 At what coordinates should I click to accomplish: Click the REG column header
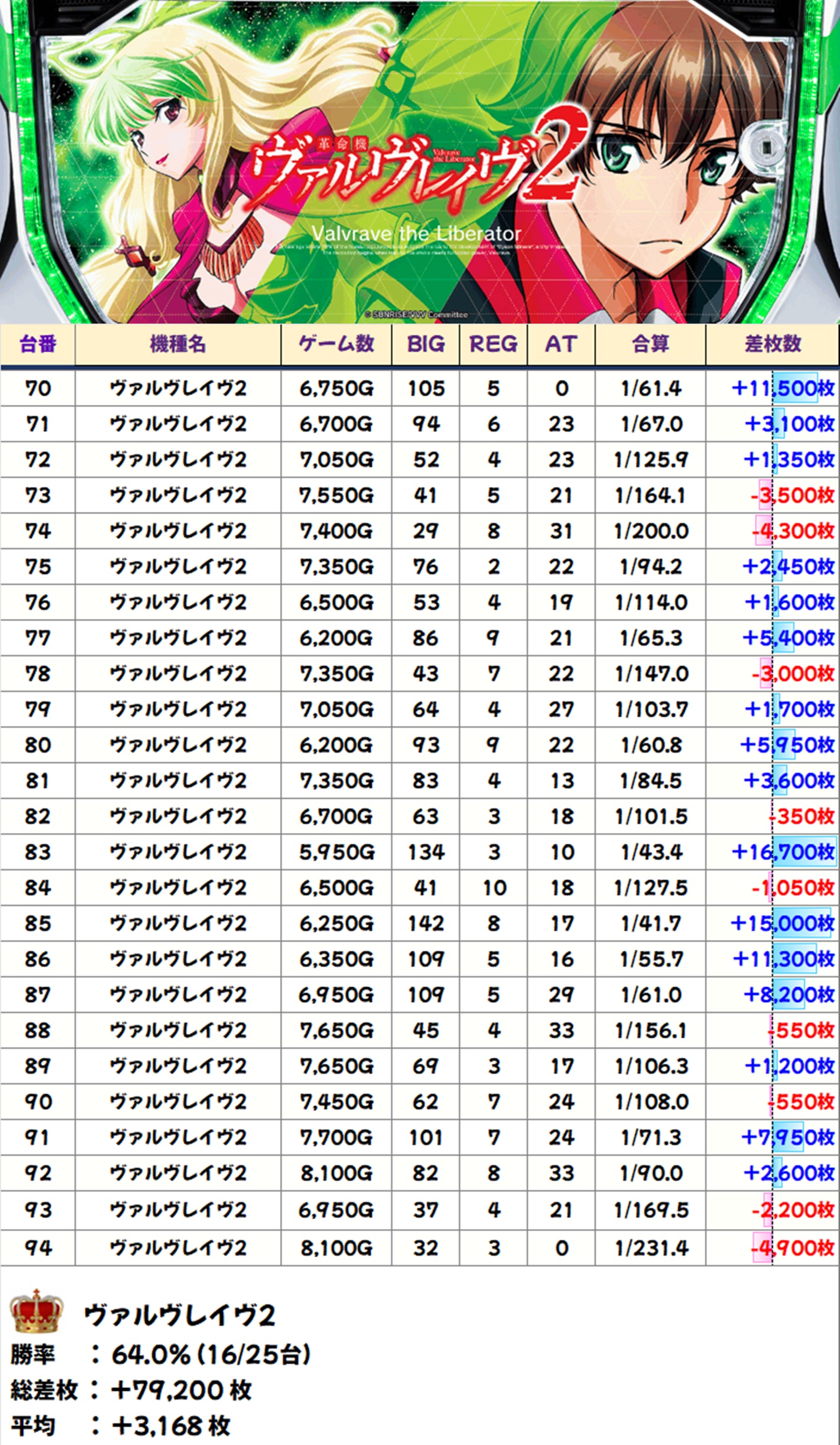pos(494,344)
